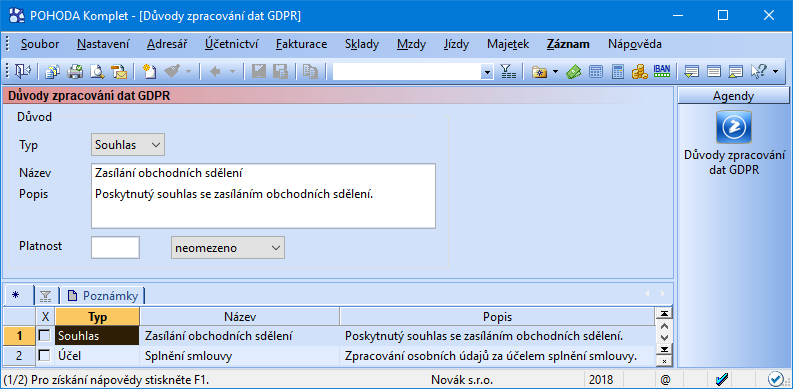
Task: Open the Nápověda menu
Action: click(x=635, y=44)
